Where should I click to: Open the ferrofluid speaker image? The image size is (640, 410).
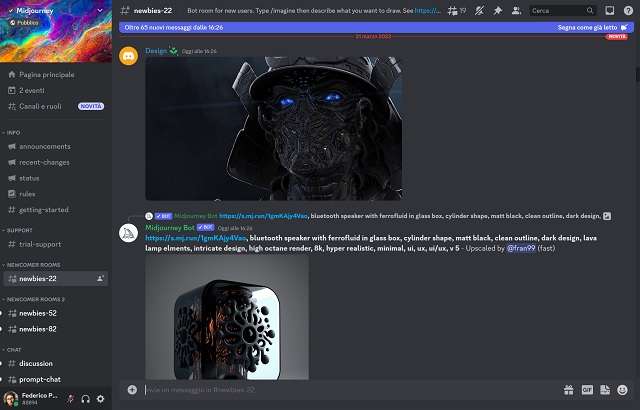(x=227, y=317)
